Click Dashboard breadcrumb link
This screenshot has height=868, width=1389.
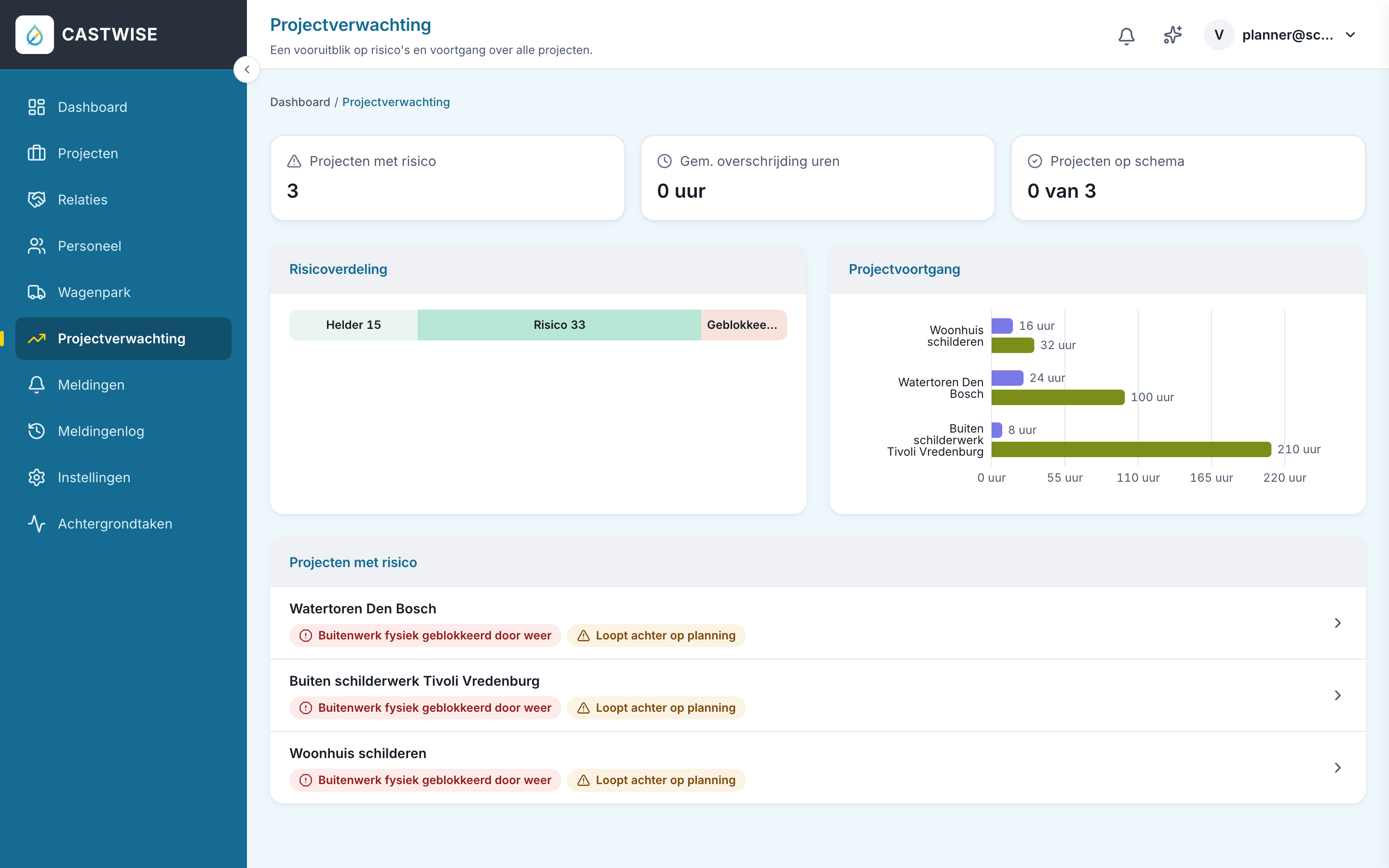click(300, 102)
